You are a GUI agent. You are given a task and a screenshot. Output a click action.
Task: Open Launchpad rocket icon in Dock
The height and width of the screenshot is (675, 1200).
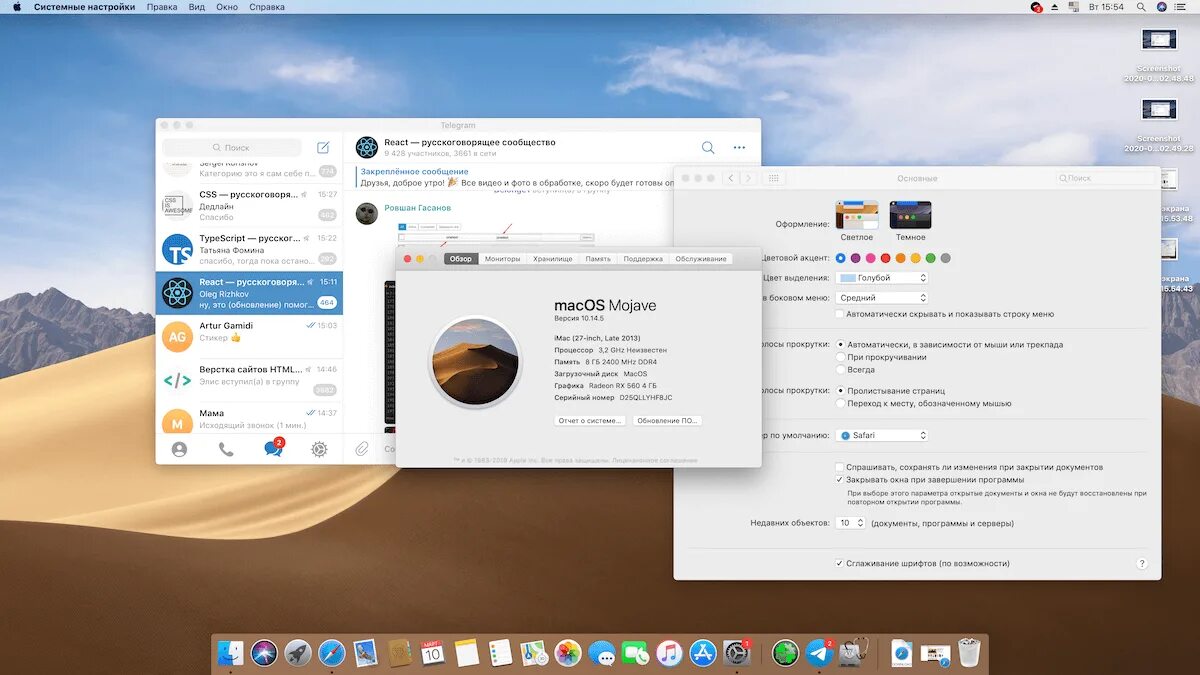[298, 653]
